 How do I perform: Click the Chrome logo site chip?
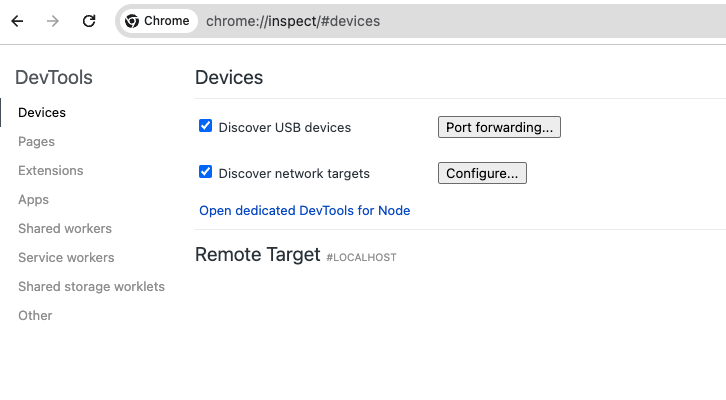pos(158,21)
